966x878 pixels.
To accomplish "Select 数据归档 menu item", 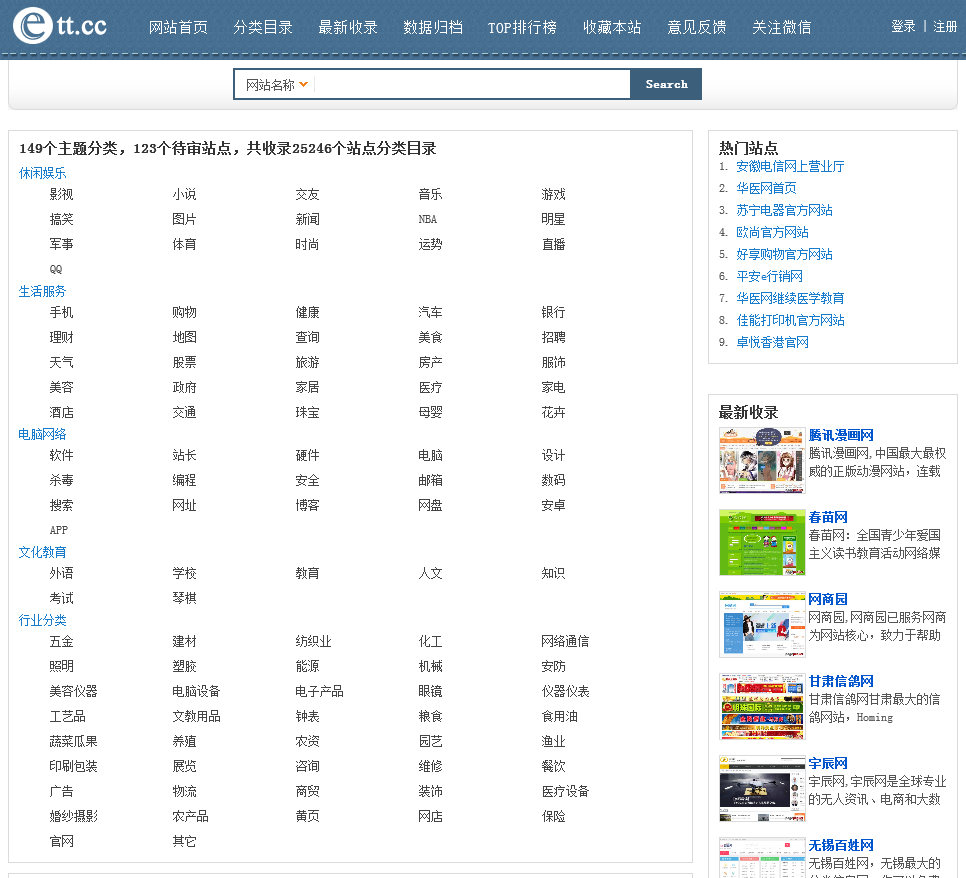I will (433, 28).
